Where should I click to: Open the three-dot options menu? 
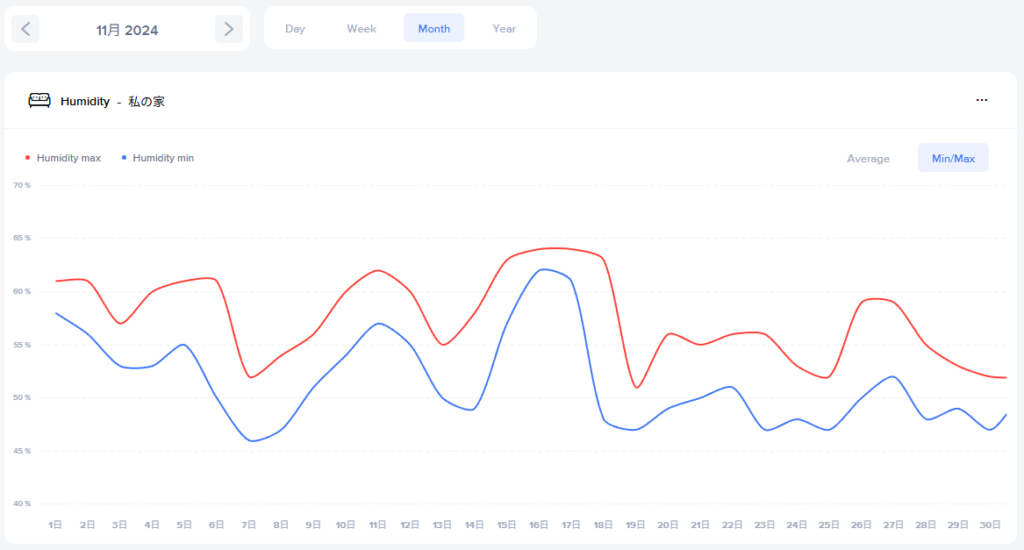click(982, 100)
